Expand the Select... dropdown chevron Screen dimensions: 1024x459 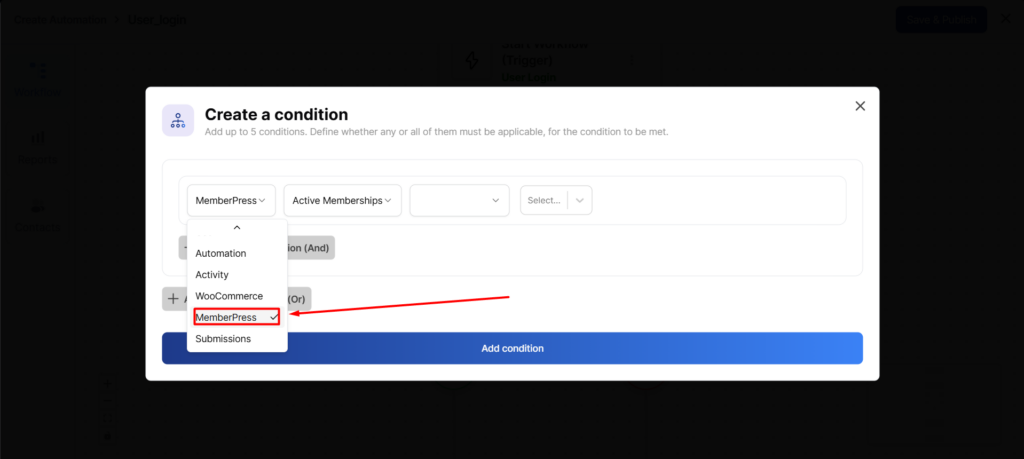581,200
